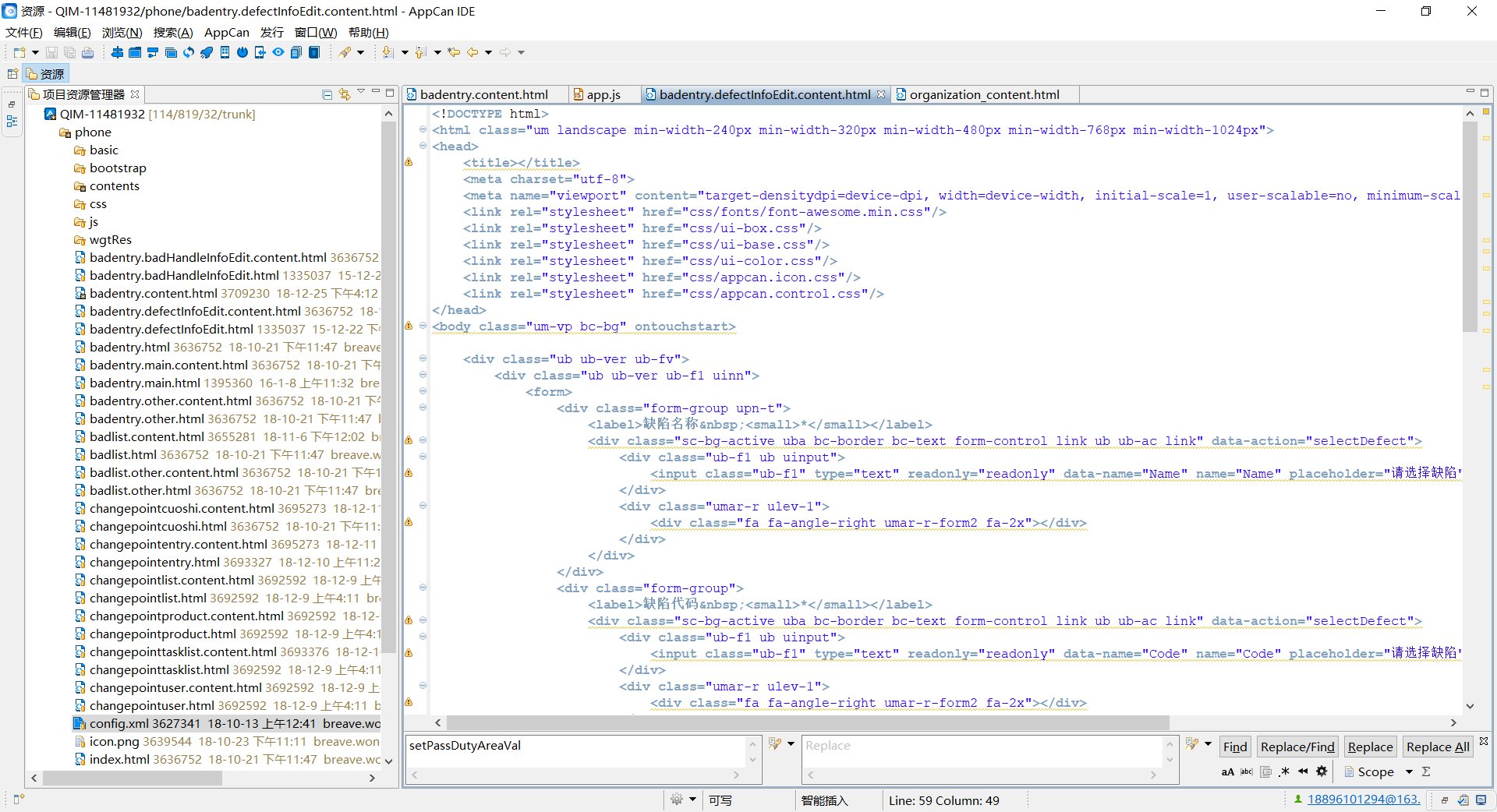
Task: Click the blue power button toolbar icon
Action: 242,52
